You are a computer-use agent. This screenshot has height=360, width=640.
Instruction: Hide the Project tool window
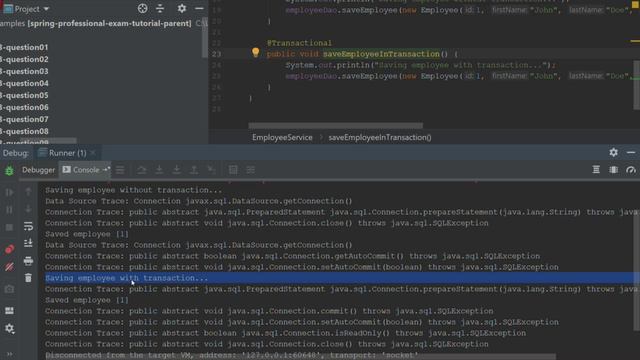point(199,8)
